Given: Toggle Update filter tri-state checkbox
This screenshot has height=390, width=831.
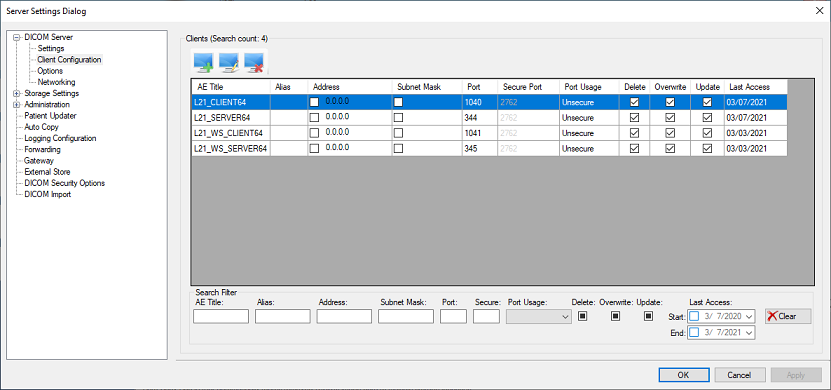Looking at the screenshot, I should pyautogui.click(x=648, y=316).
